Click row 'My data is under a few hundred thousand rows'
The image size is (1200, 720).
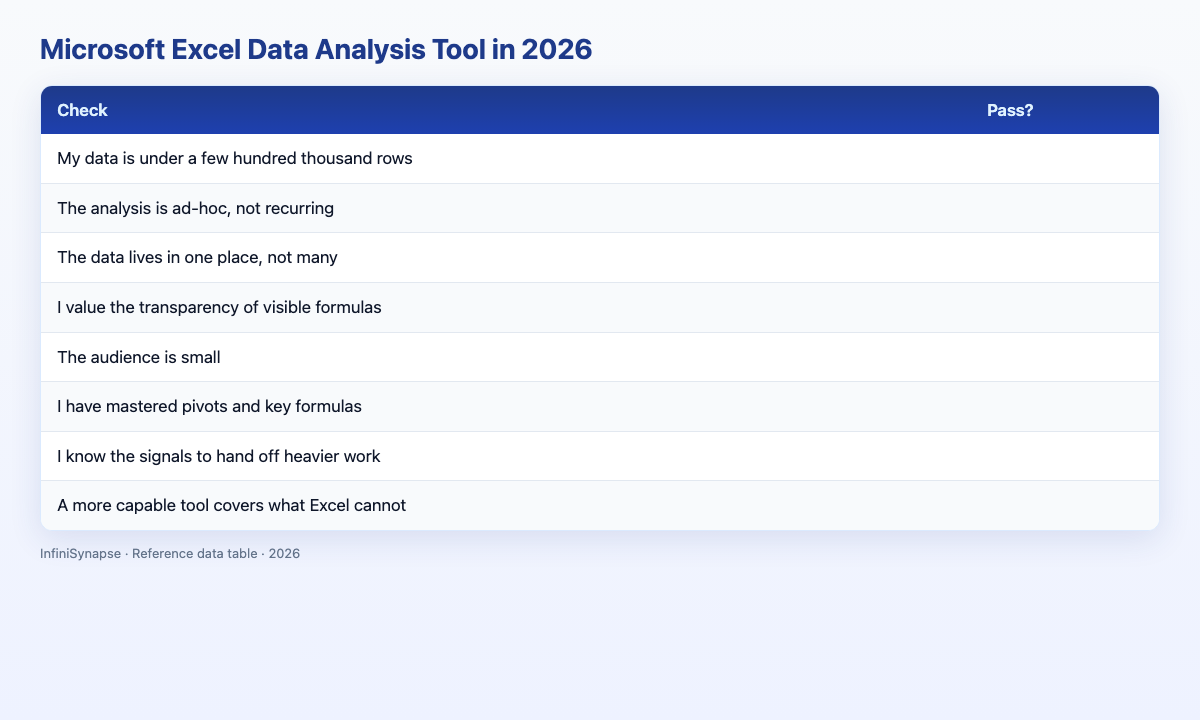pos(600,159)
